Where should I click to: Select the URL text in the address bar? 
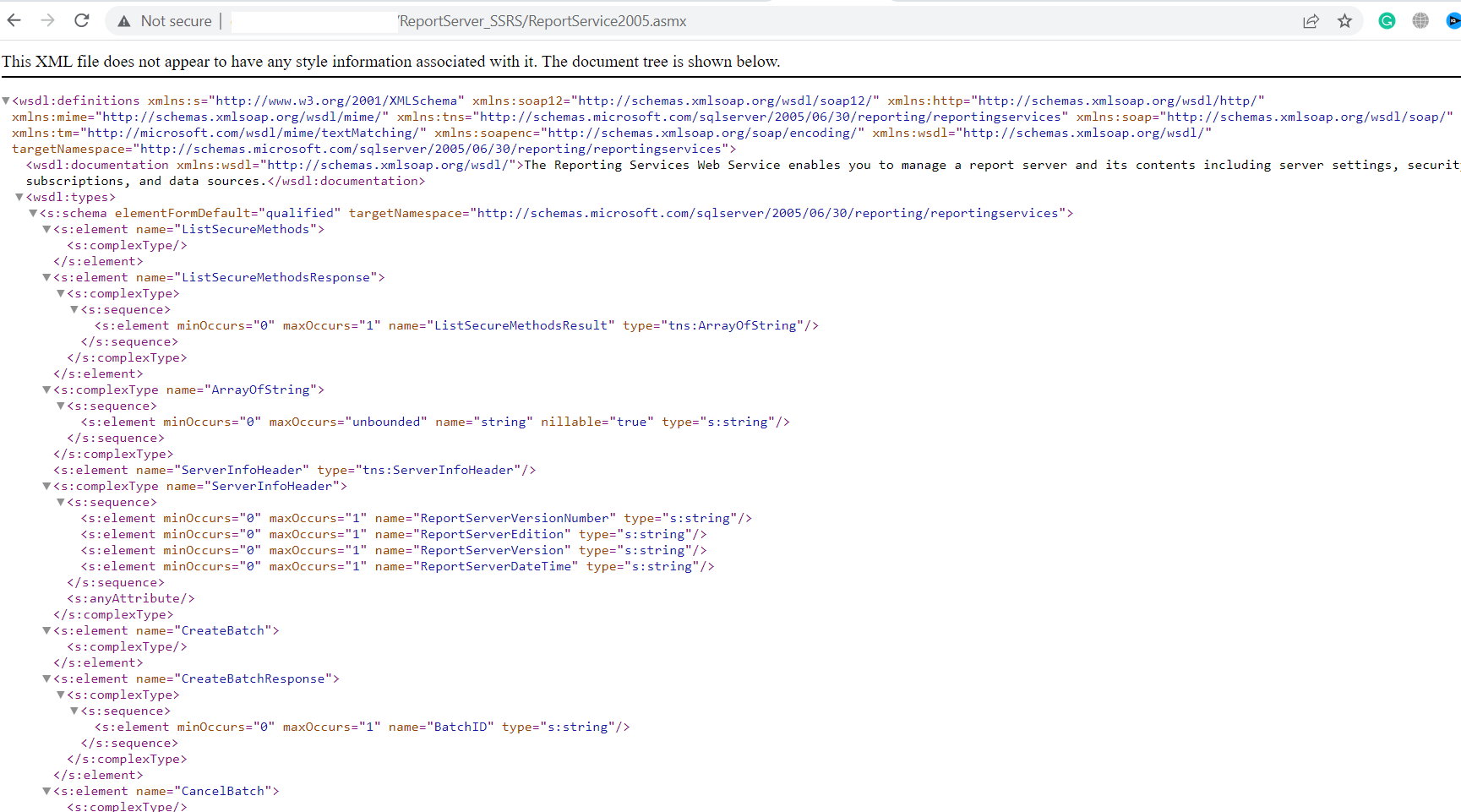(542, 21)
